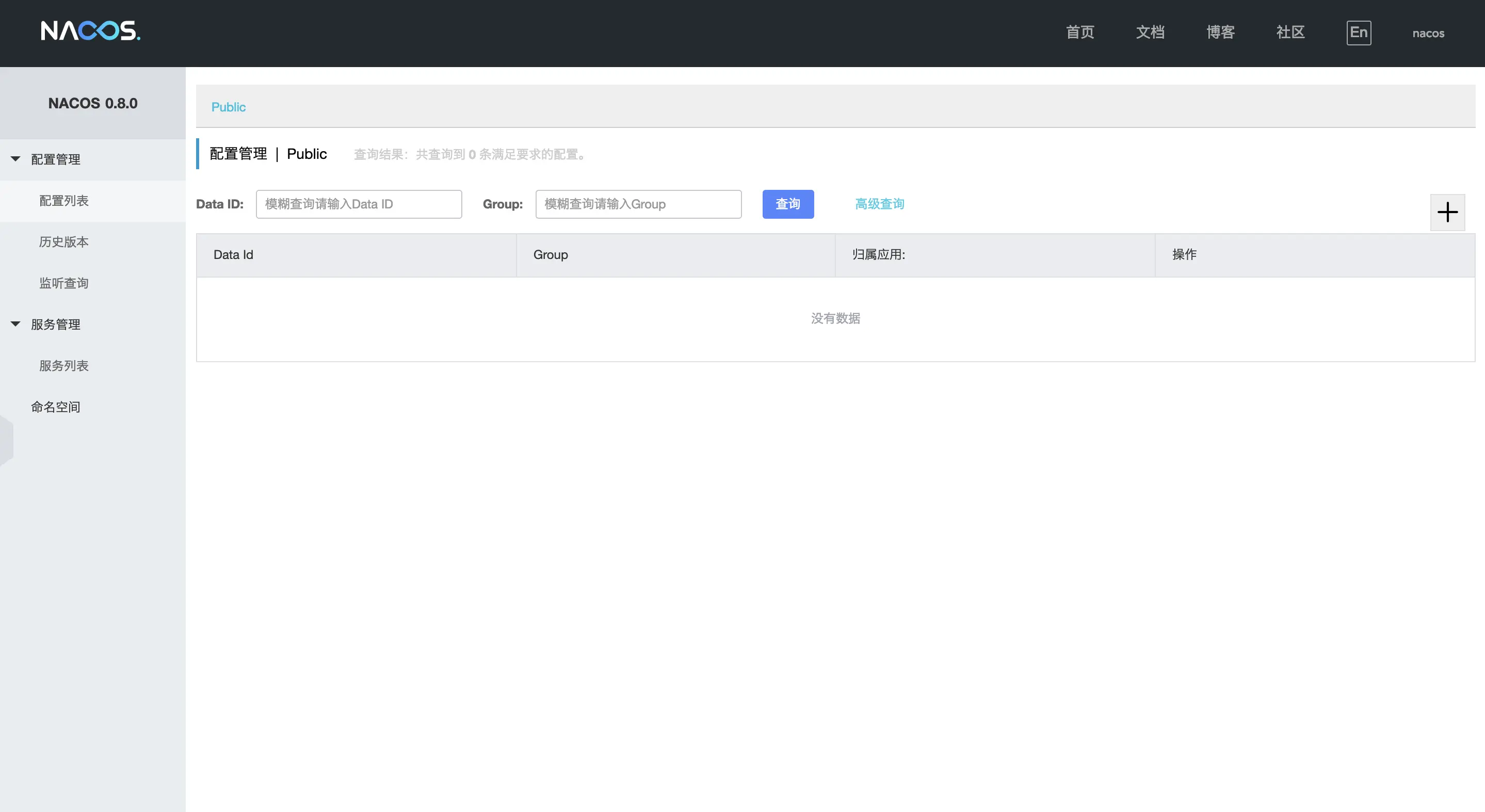
Task: Collapse the sidebar using left edge handle
Action: pyautogui.click(x=6, y=440)
